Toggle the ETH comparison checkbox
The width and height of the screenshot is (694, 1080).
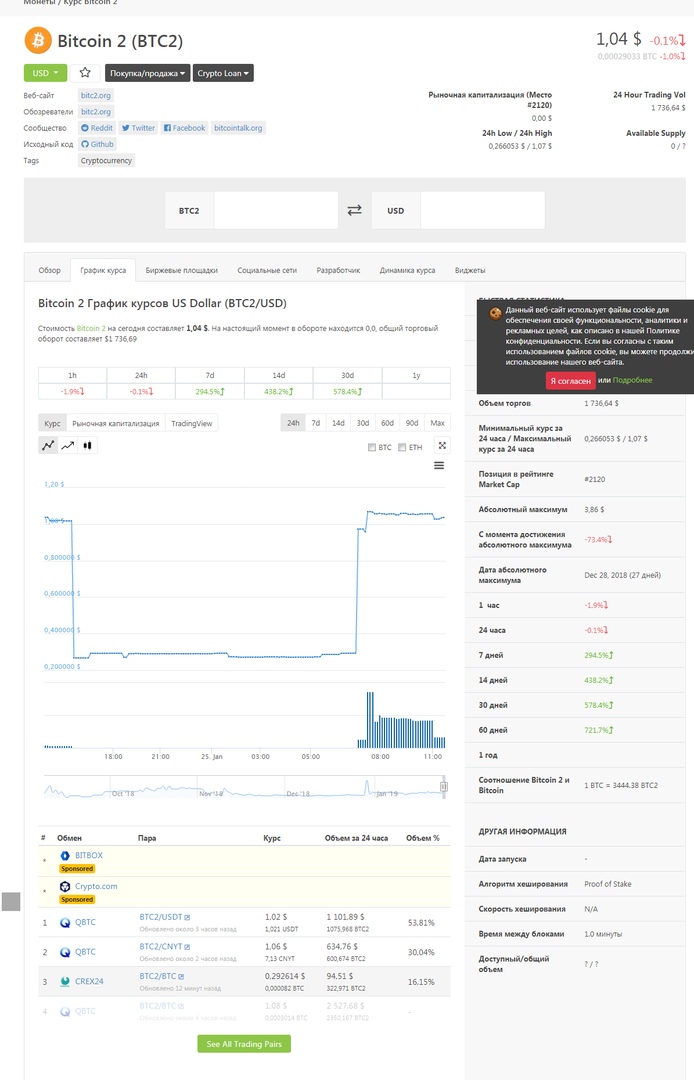click(402, 448)
